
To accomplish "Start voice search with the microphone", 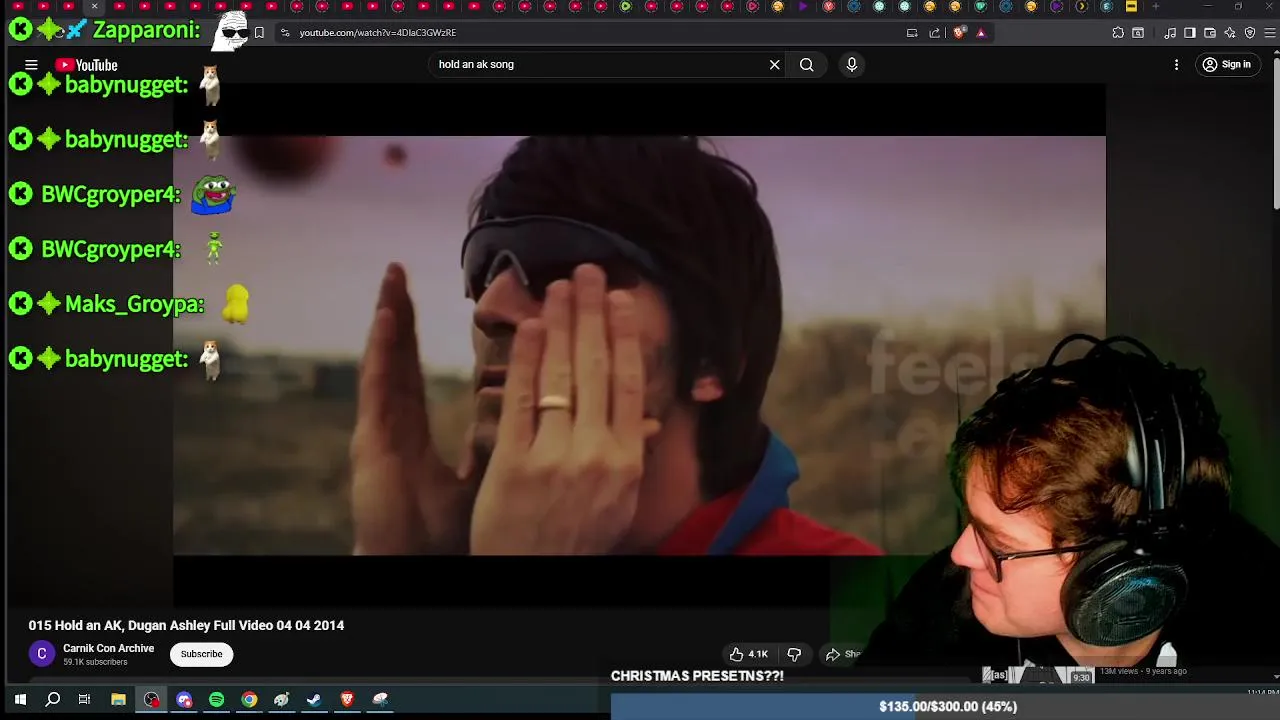I will click(x=852, y=65).
